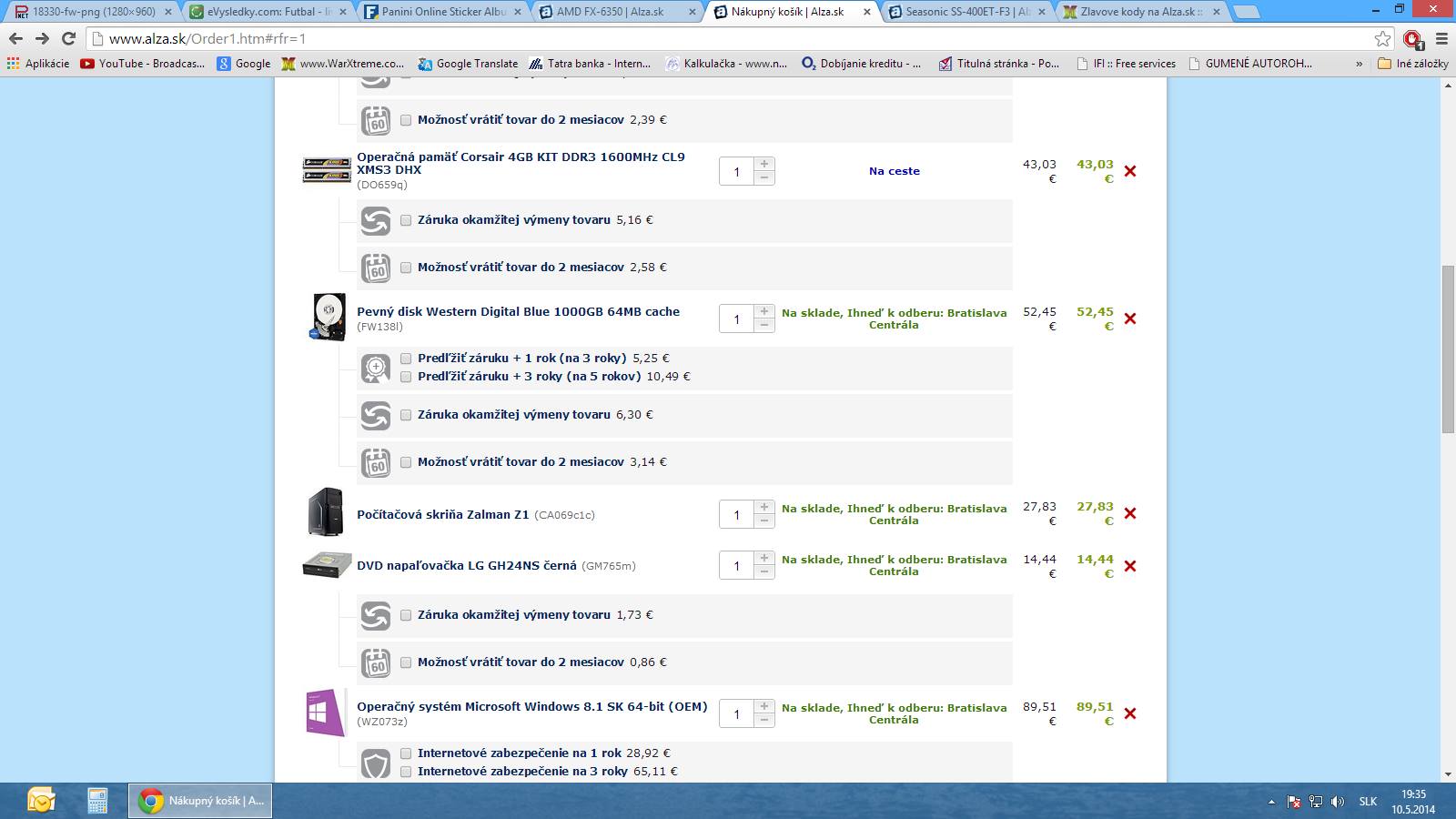The width and height of the screenshot is (1456, 819).
Task: Click the Zalman Z1 case thumbnail
Action: point(326,512)
